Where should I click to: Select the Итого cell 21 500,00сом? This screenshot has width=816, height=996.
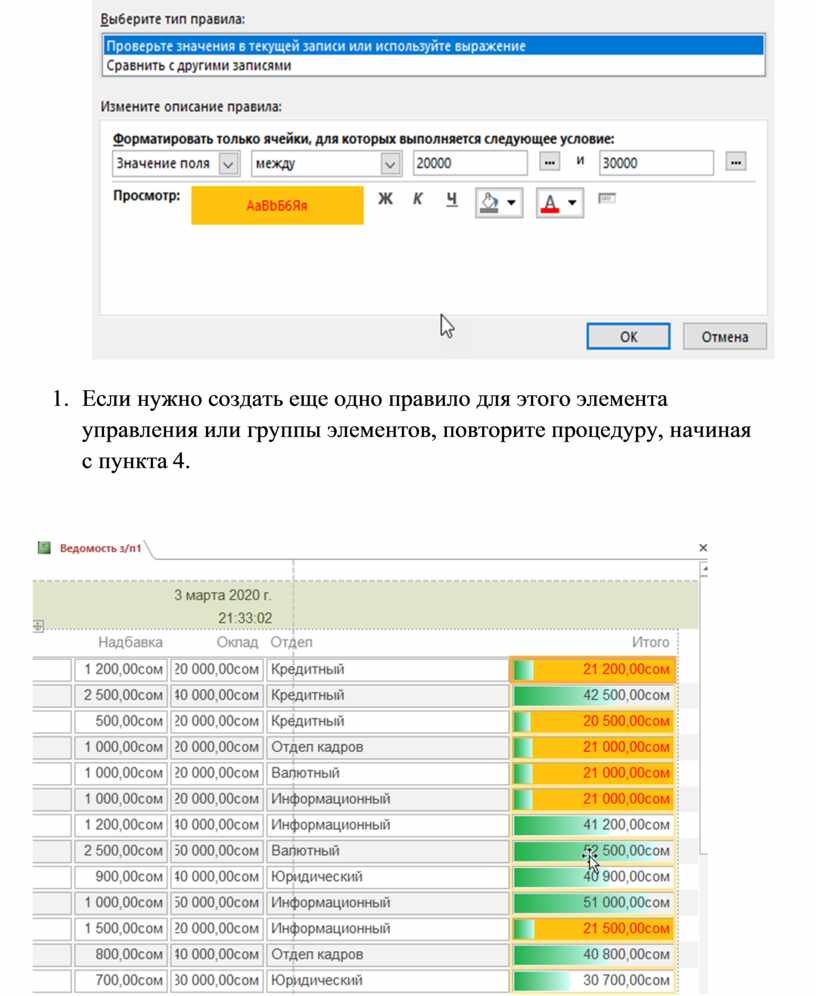[x=593, y=929]
